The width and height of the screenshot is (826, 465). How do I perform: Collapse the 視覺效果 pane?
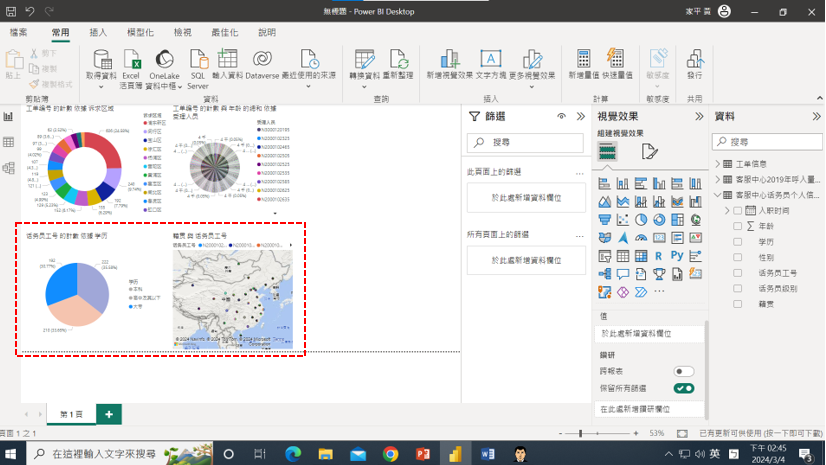pyautogui.click(x=699, y=117)
